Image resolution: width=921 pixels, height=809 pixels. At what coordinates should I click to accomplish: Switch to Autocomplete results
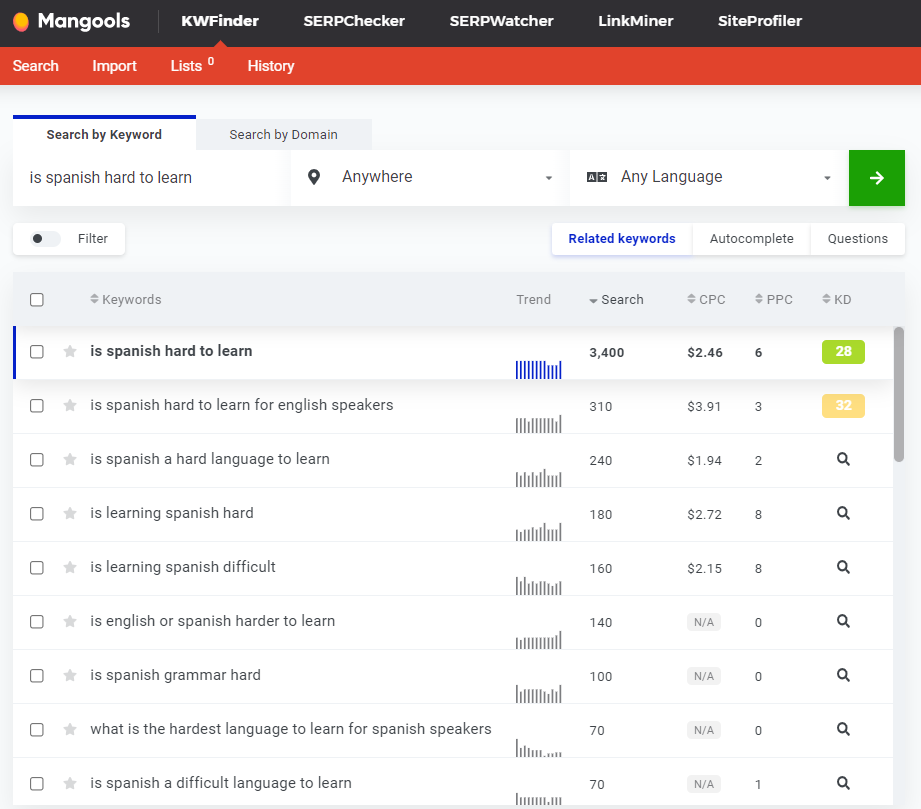(751, 239)
